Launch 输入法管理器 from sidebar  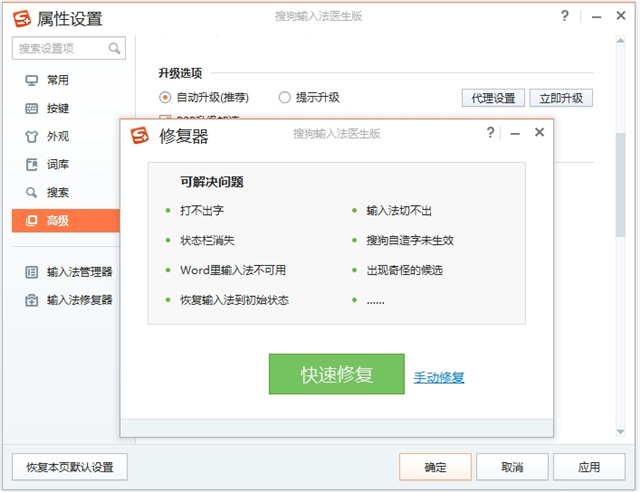(x=69, y=272)
